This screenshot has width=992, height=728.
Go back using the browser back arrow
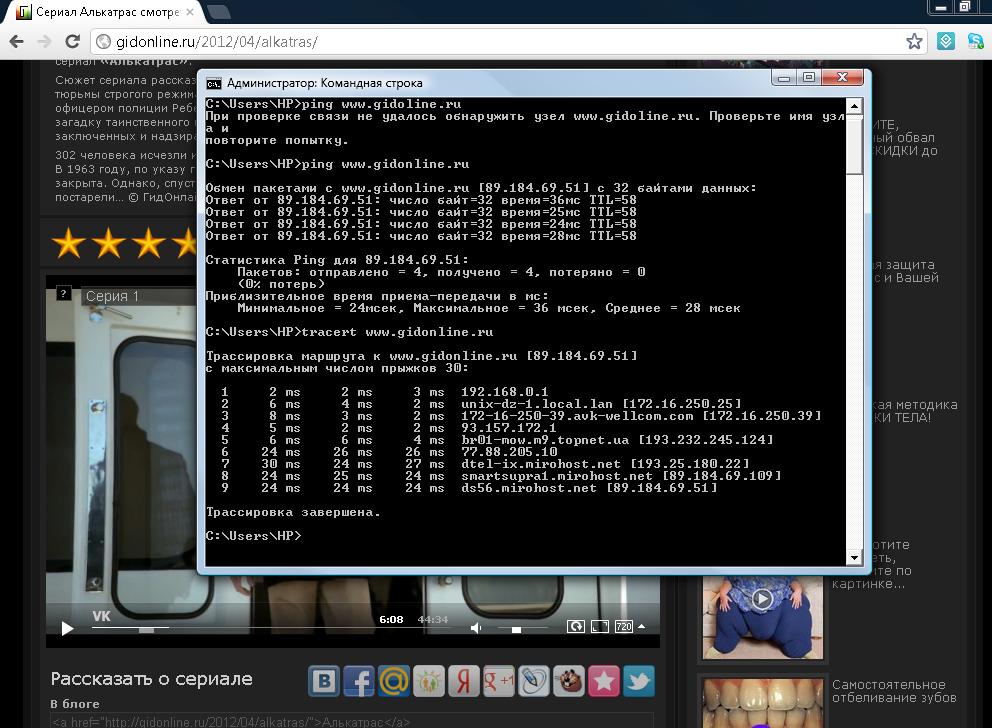click(x=17, y=42)
